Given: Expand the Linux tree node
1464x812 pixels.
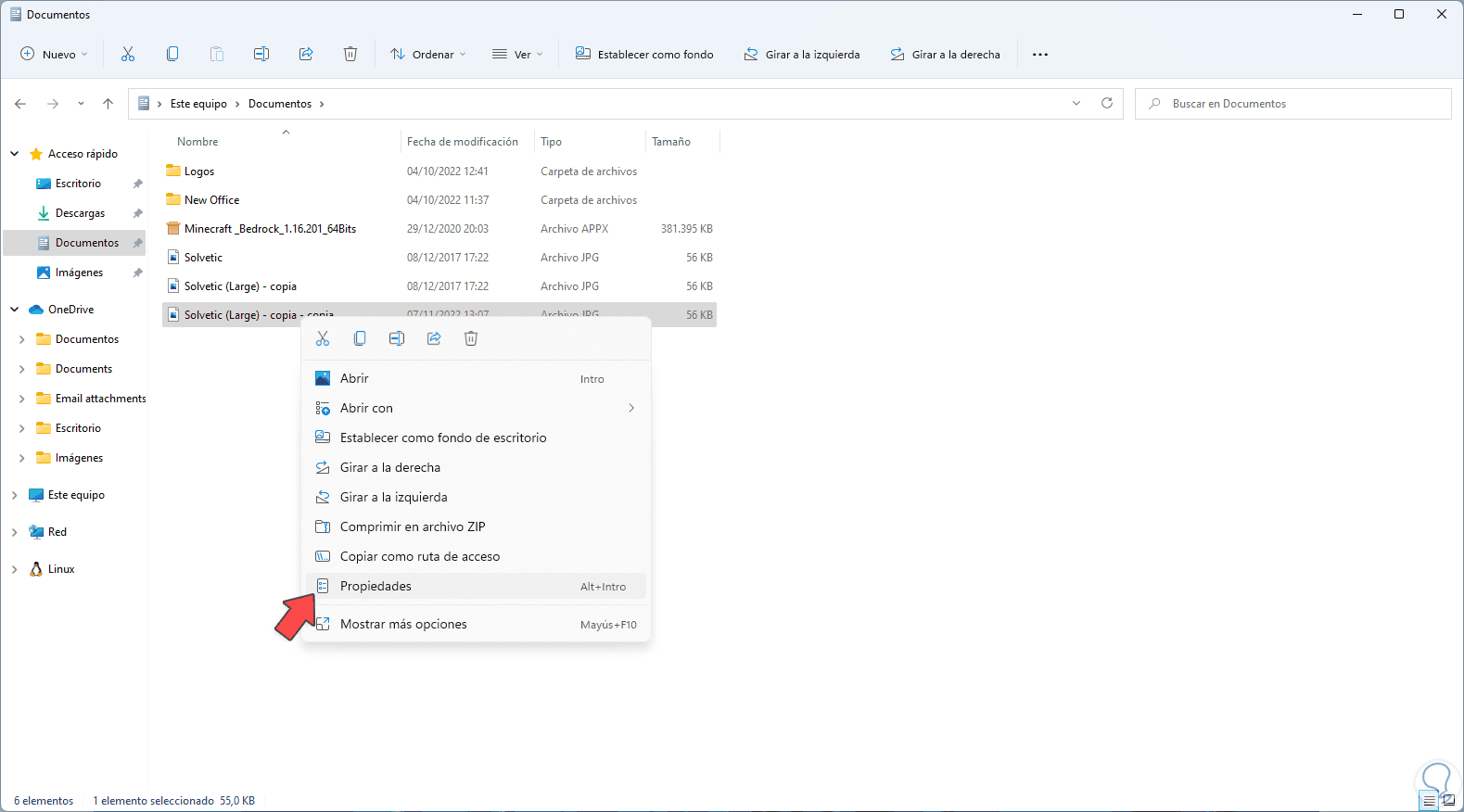Looking at the screenshot, I should (15, 569).
